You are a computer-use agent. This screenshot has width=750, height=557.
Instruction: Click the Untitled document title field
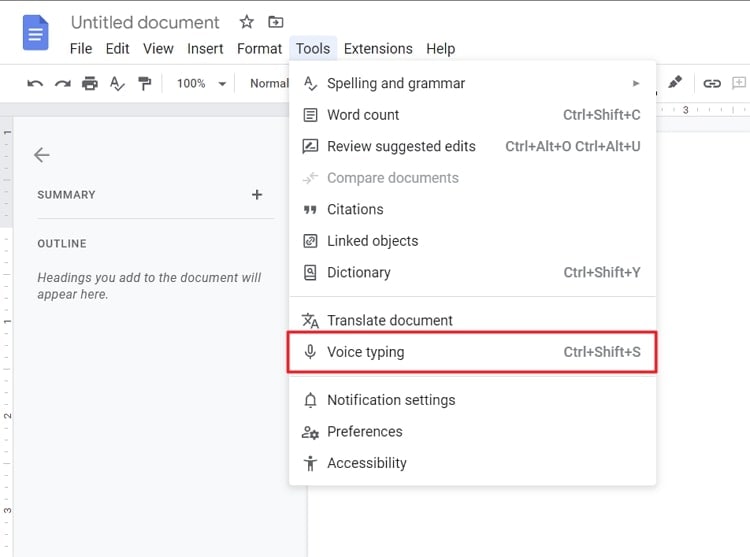pyautogui.click(x=145, y=22)
